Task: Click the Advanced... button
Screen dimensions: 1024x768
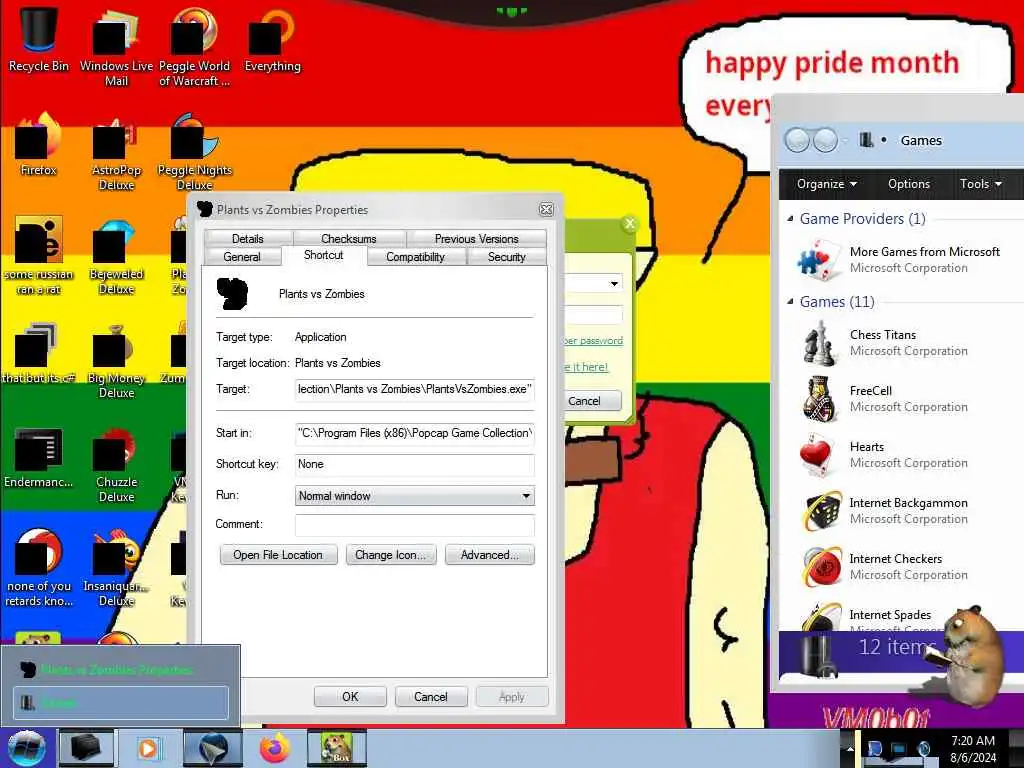Action: (x=490, y=555)
